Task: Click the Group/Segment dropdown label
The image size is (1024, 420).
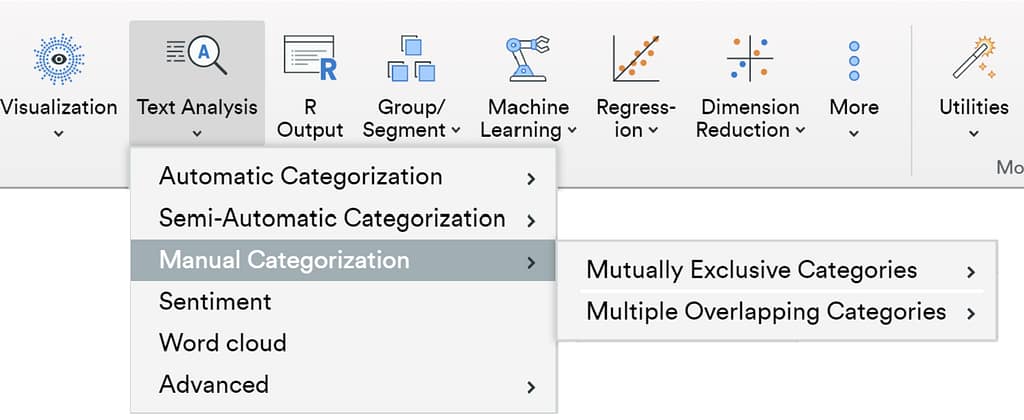Action: [411, 118]
